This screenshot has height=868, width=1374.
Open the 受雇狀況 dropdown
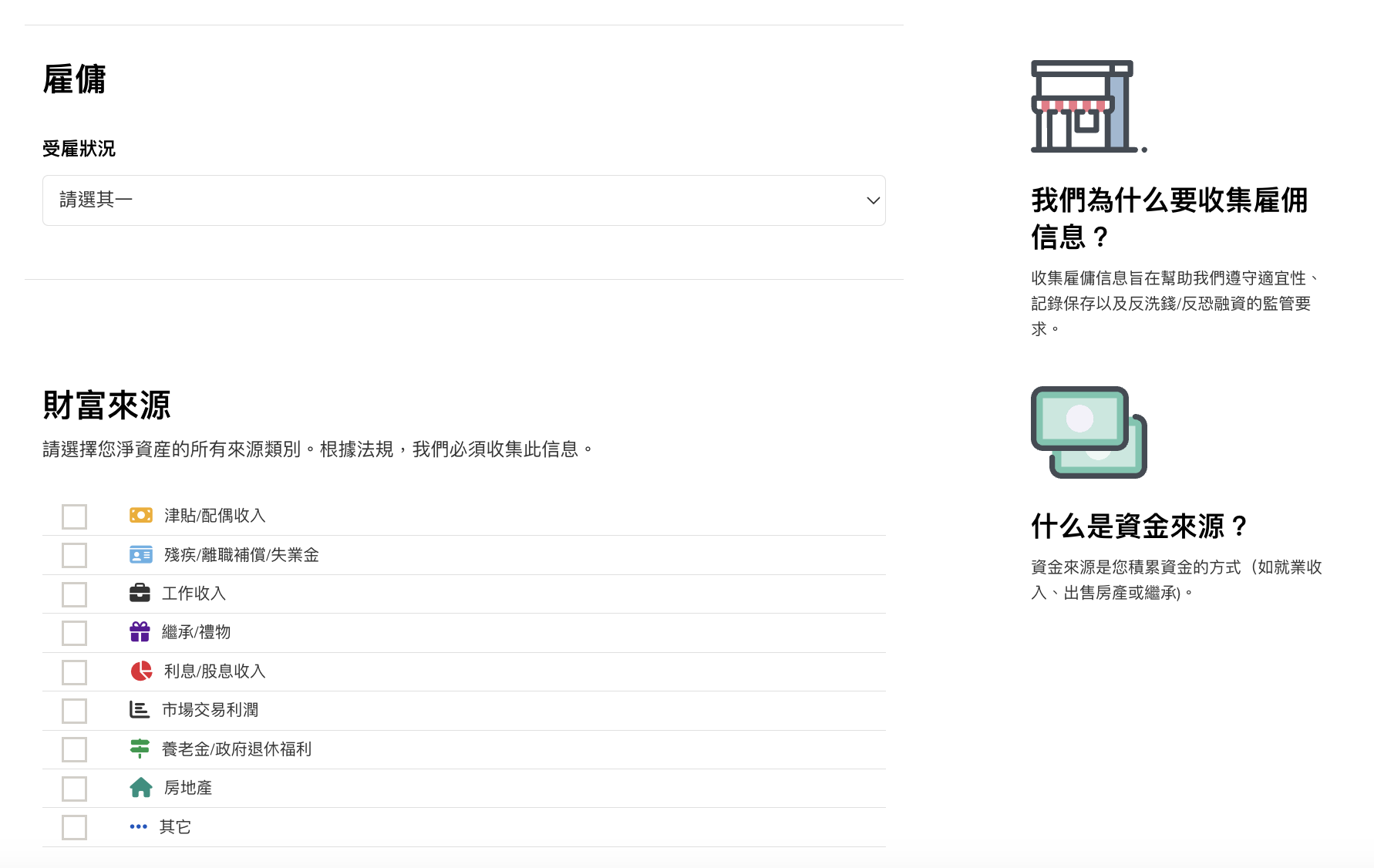click(463, 200)
